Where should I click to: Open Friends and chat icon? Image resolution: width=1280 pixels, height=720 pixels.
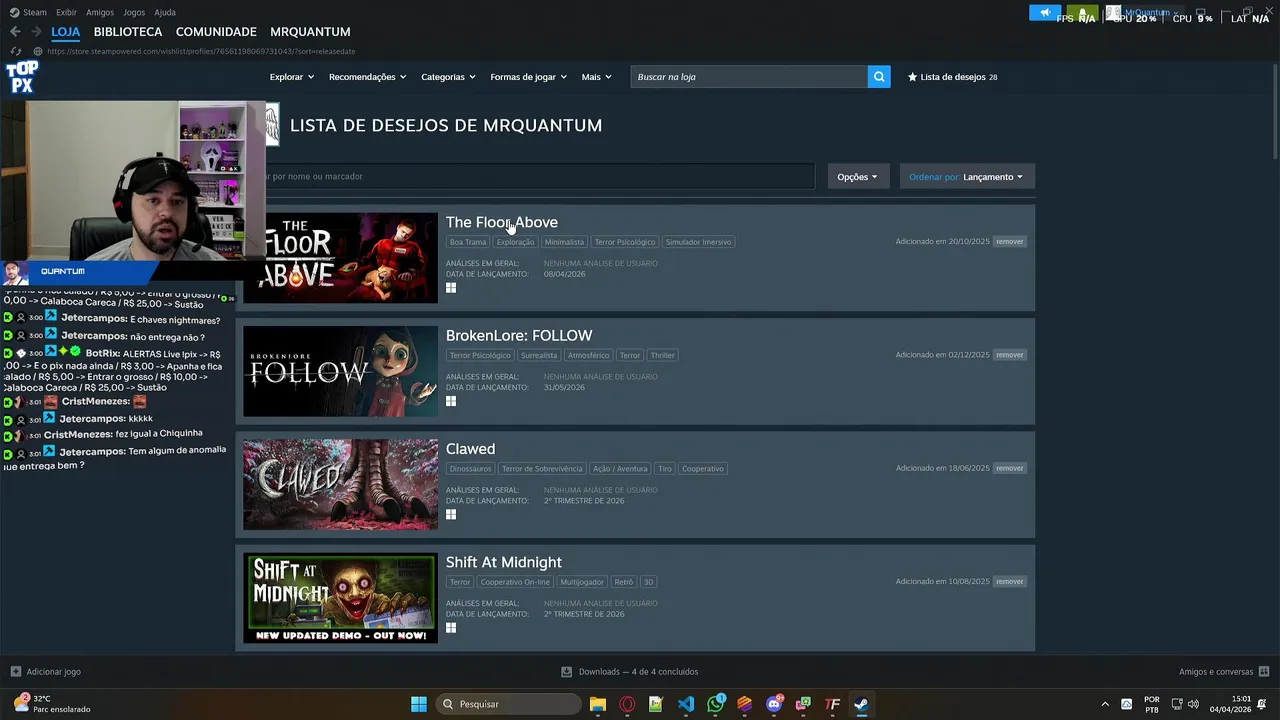(x=1264, y=672)
